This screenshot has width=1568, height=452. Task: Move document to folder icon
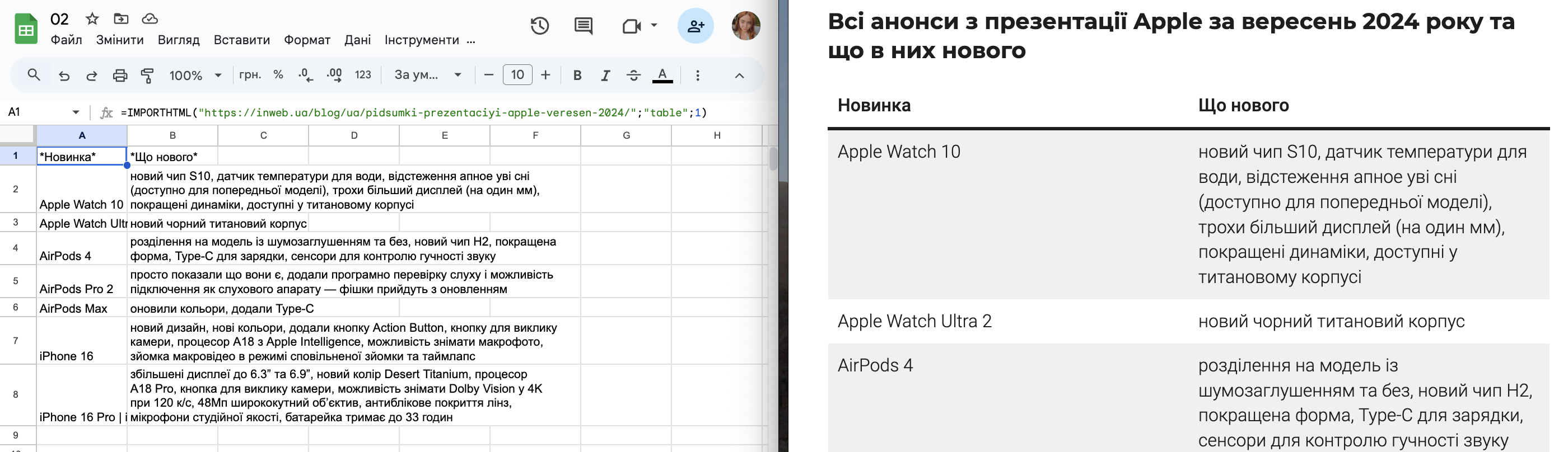(x=121, y=19)
